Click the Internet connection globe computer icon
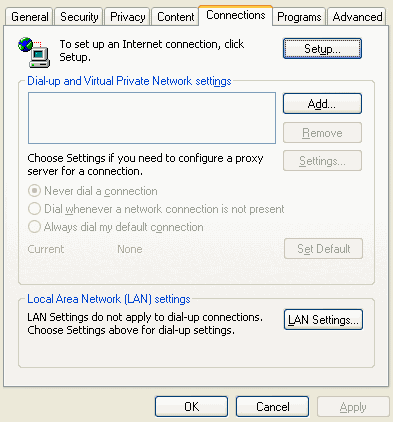The height and width of the screenshot is (422, 393). tap(34, 52)
